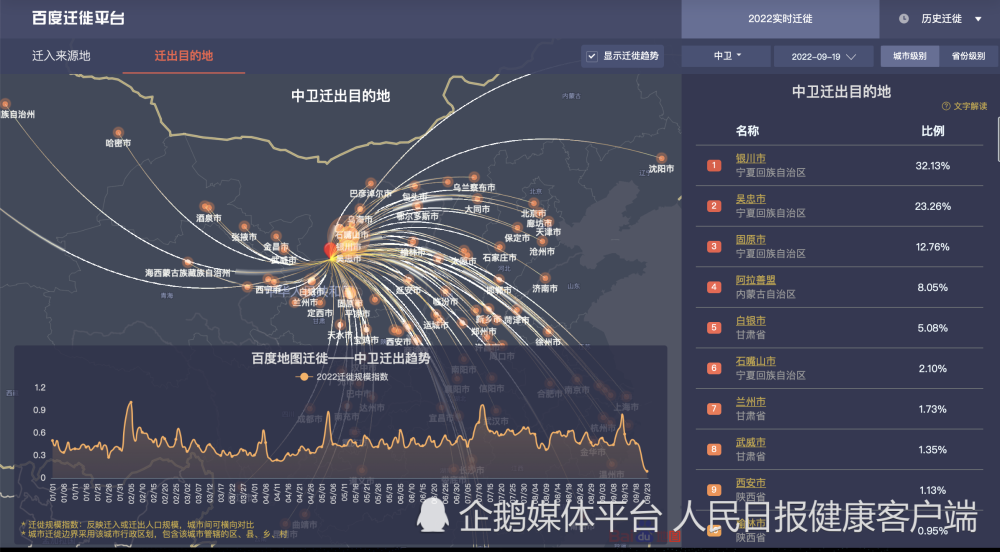Open 银川市 link in ranking list
This screenshot has height=552, width=1000.
[x=751, y=159]
